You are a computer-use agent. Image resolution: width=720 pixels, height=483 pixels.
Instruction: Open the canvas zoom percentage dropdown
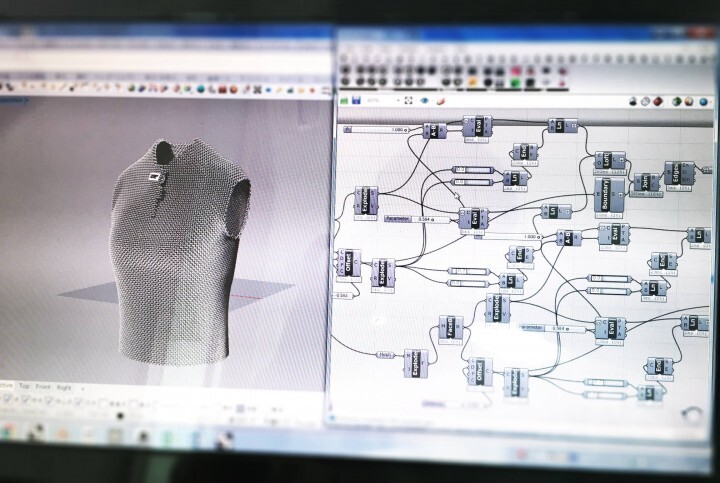[384, 100]
